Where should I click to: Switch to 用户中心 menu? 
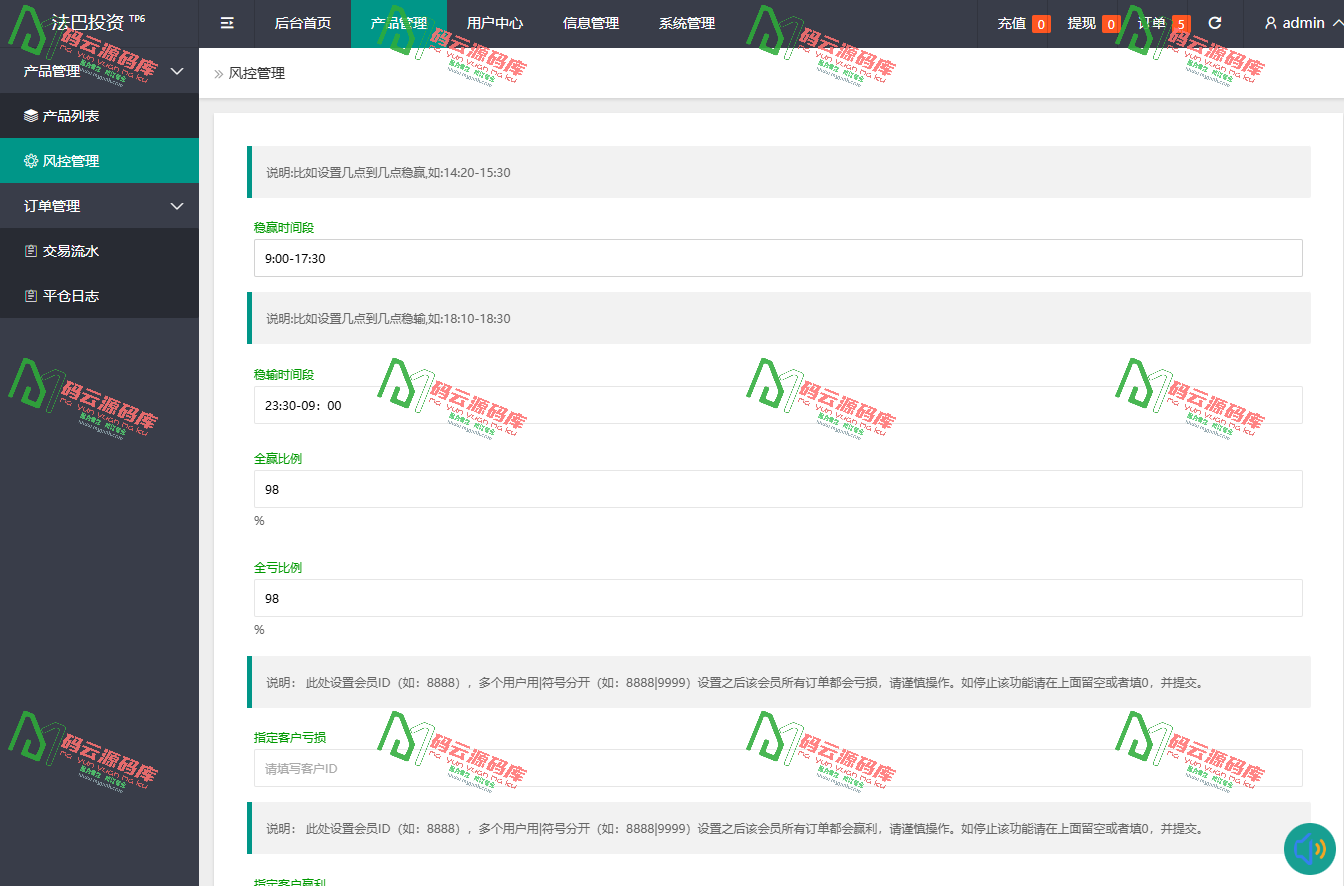coord(495,23)
